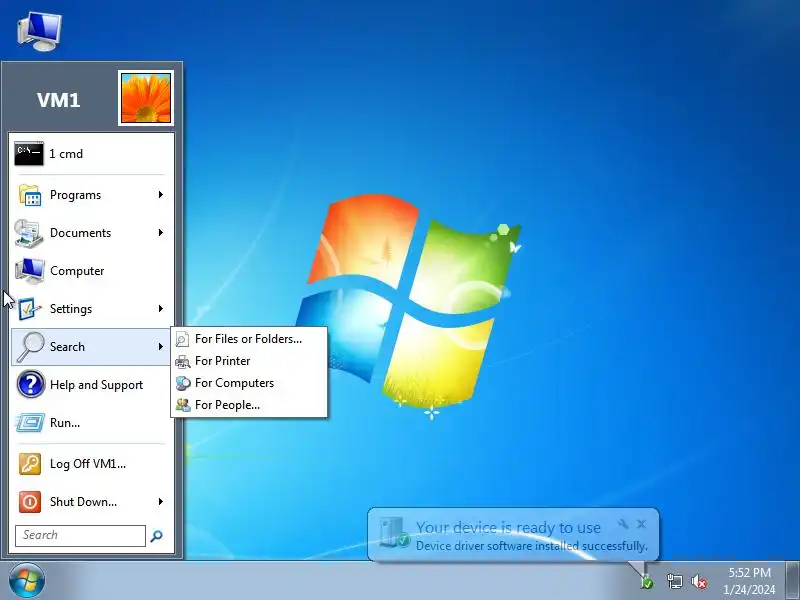The height and width of the screenshot is (600, 800).
Task: Expand the Settings submenu arrow
Action: pos(161,309)
